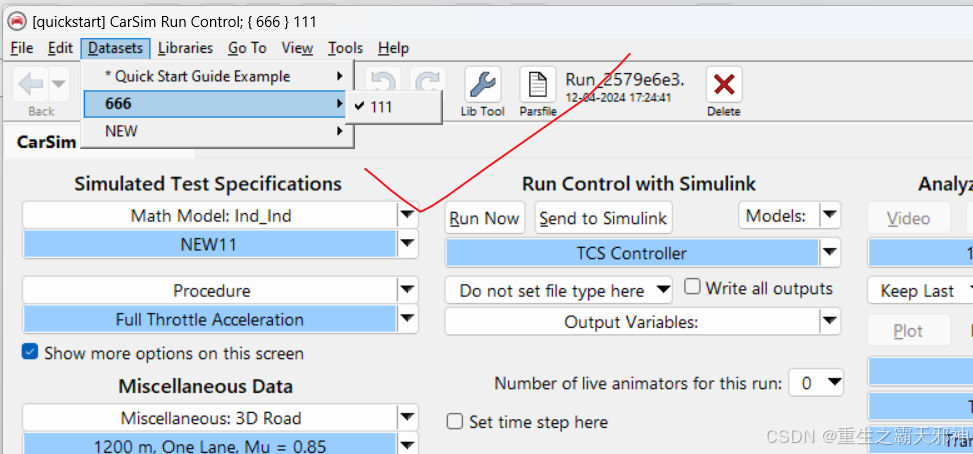Viewport: 973px width, 454px height.
Task: Open the Edit menu
Action: point(60,48)
